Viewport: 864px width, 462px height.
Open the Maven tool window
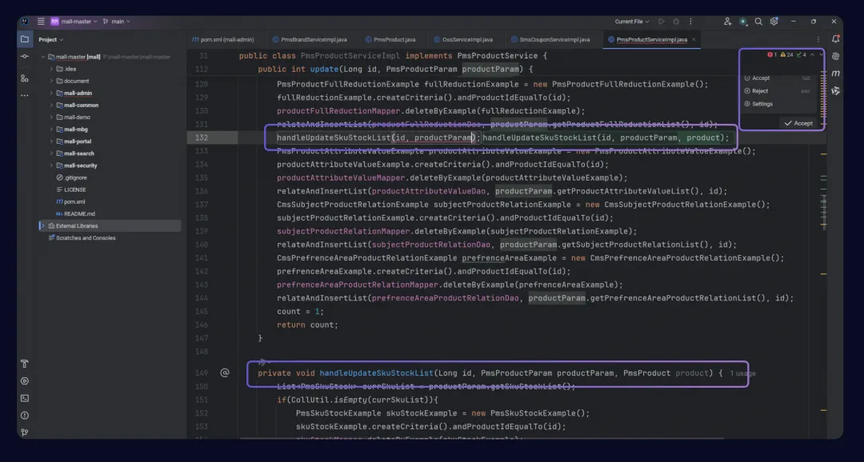click(x=836, y=73)
